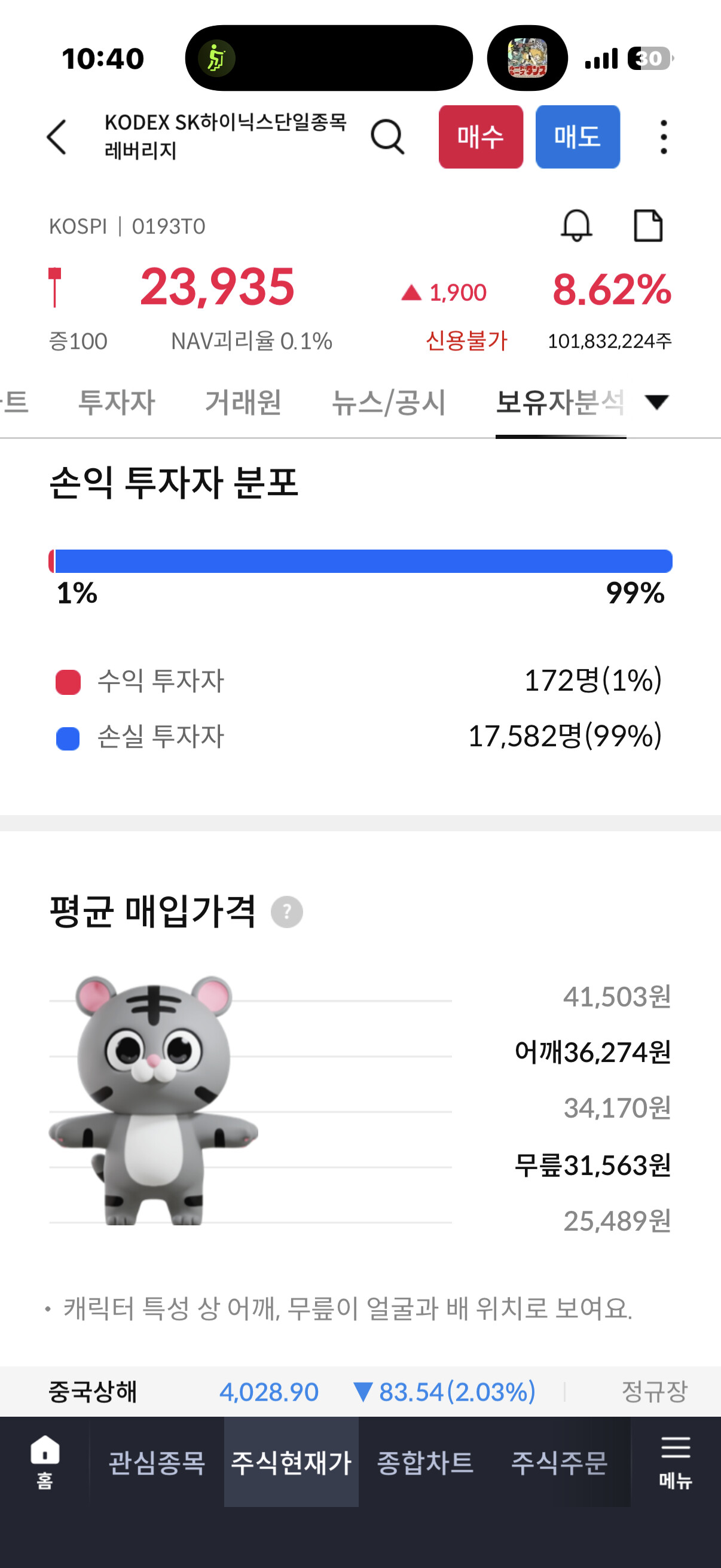Tap the red 매수 buy button
The width and height of the screenshot is (721, 1568).
[481, 137]
